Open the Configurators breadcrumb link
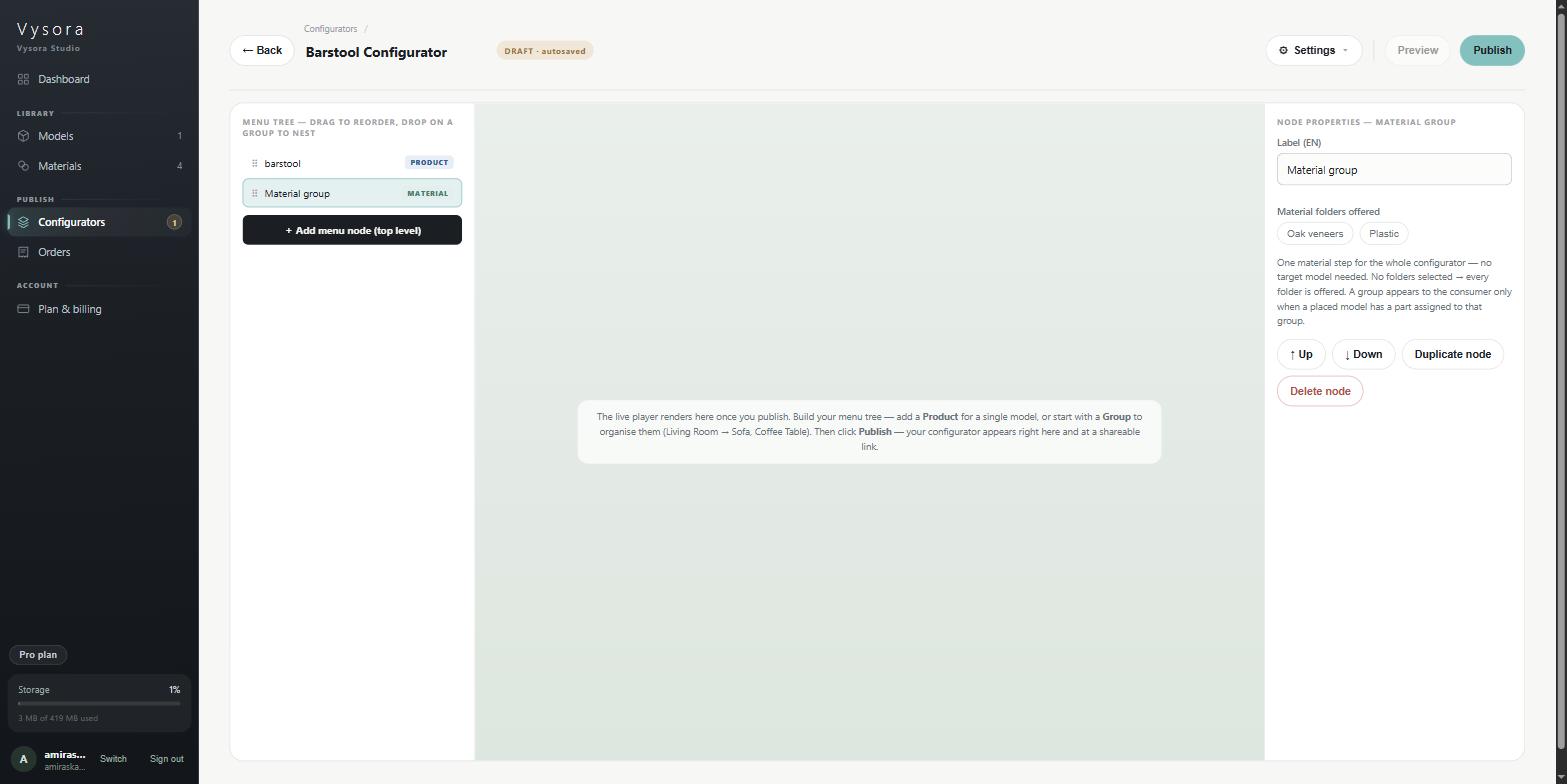This screenshot has height=784, width=1567. tap(330, 29)
